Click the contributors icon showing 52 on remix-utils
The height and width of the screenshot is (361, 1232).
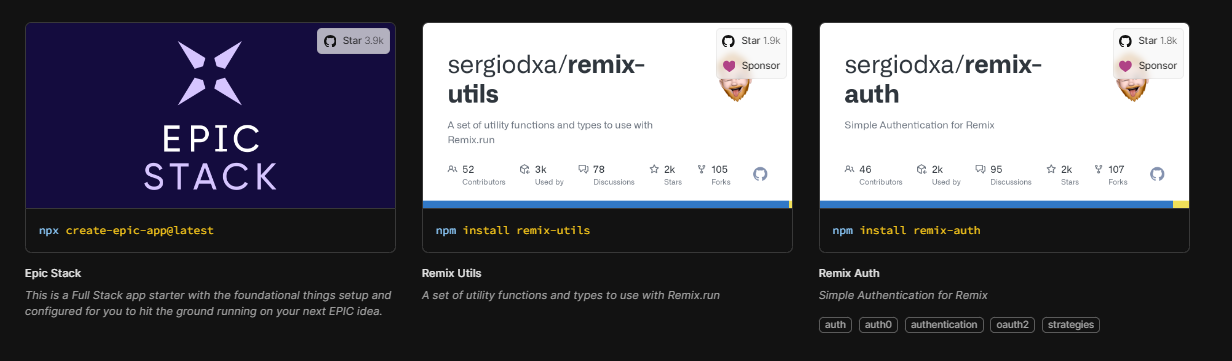[x=453, y=169]
